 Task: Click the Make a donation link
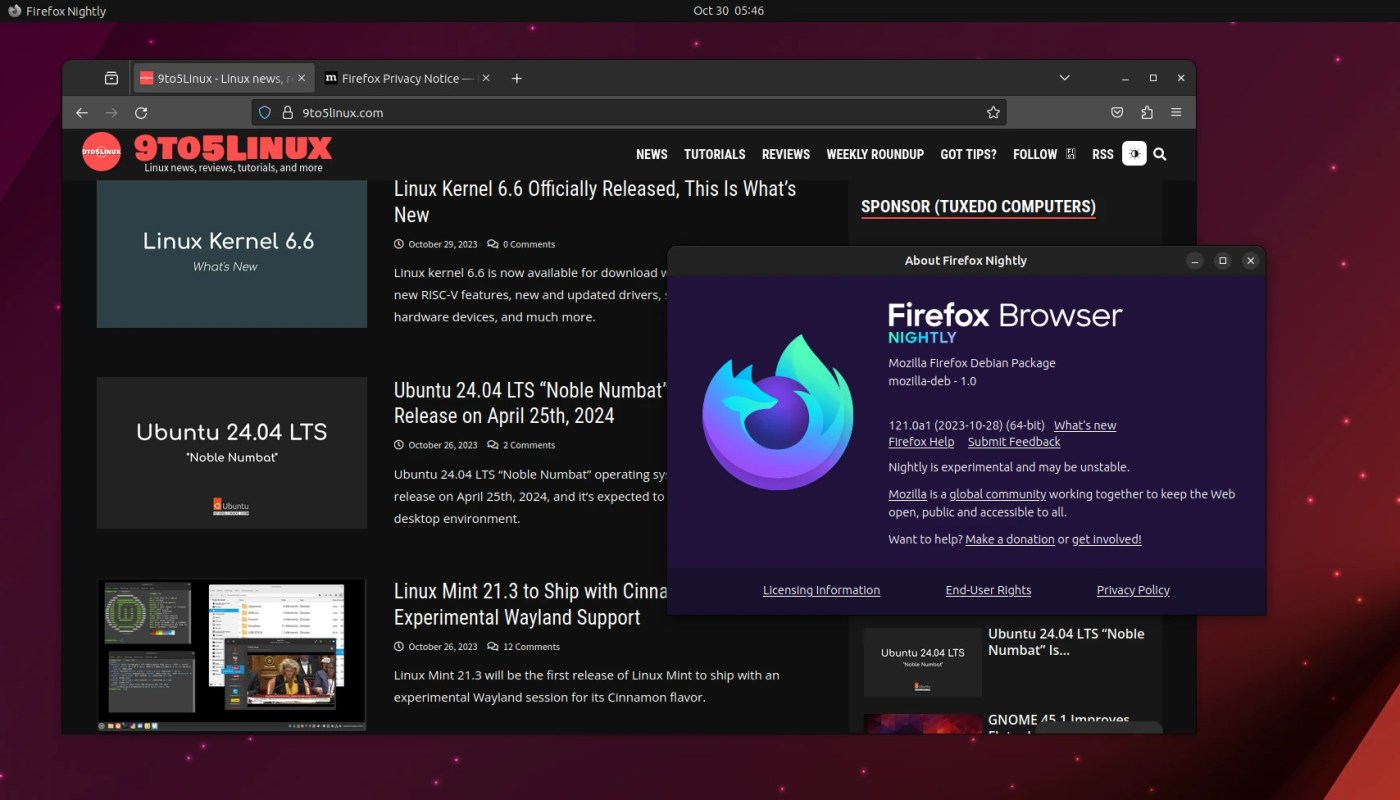(x=1010, y=539)
